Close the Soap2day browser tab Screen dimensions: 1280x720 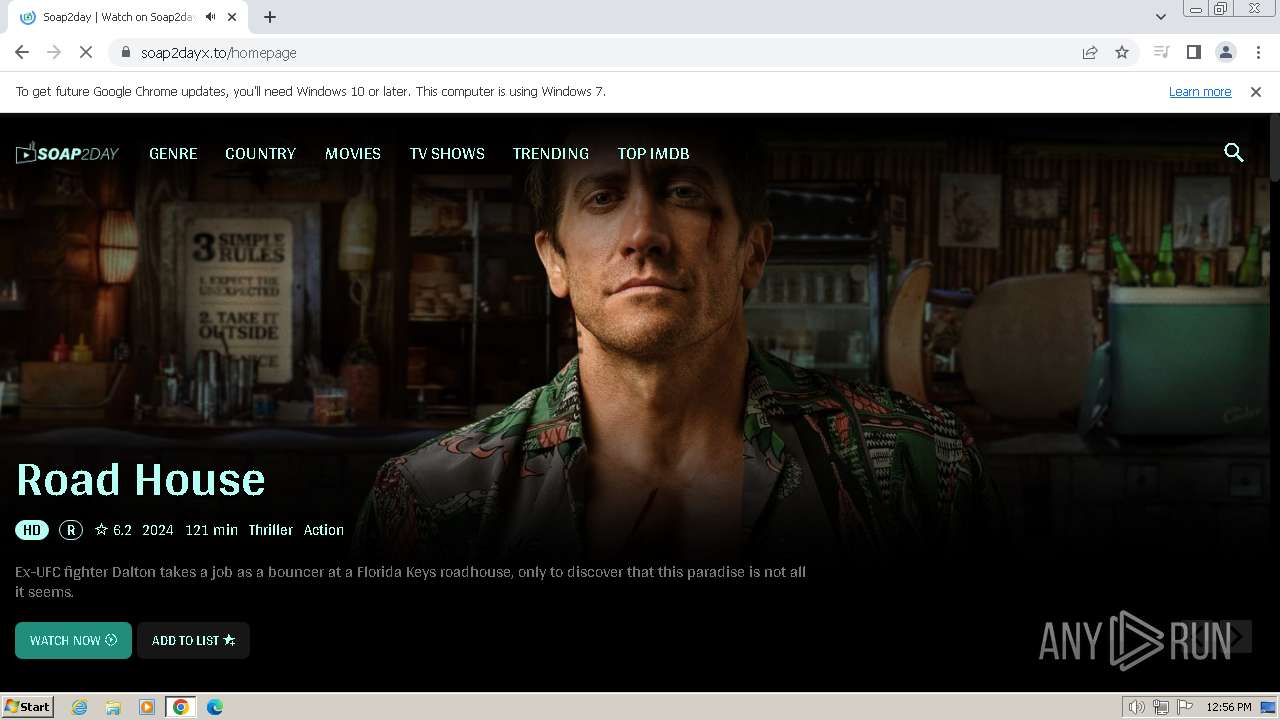click(x=232, y=17)
